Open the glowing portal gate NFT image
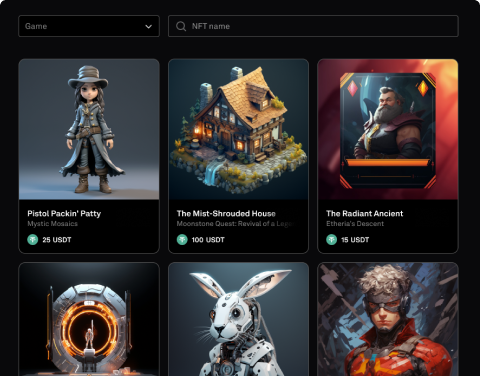 (89, 319)
